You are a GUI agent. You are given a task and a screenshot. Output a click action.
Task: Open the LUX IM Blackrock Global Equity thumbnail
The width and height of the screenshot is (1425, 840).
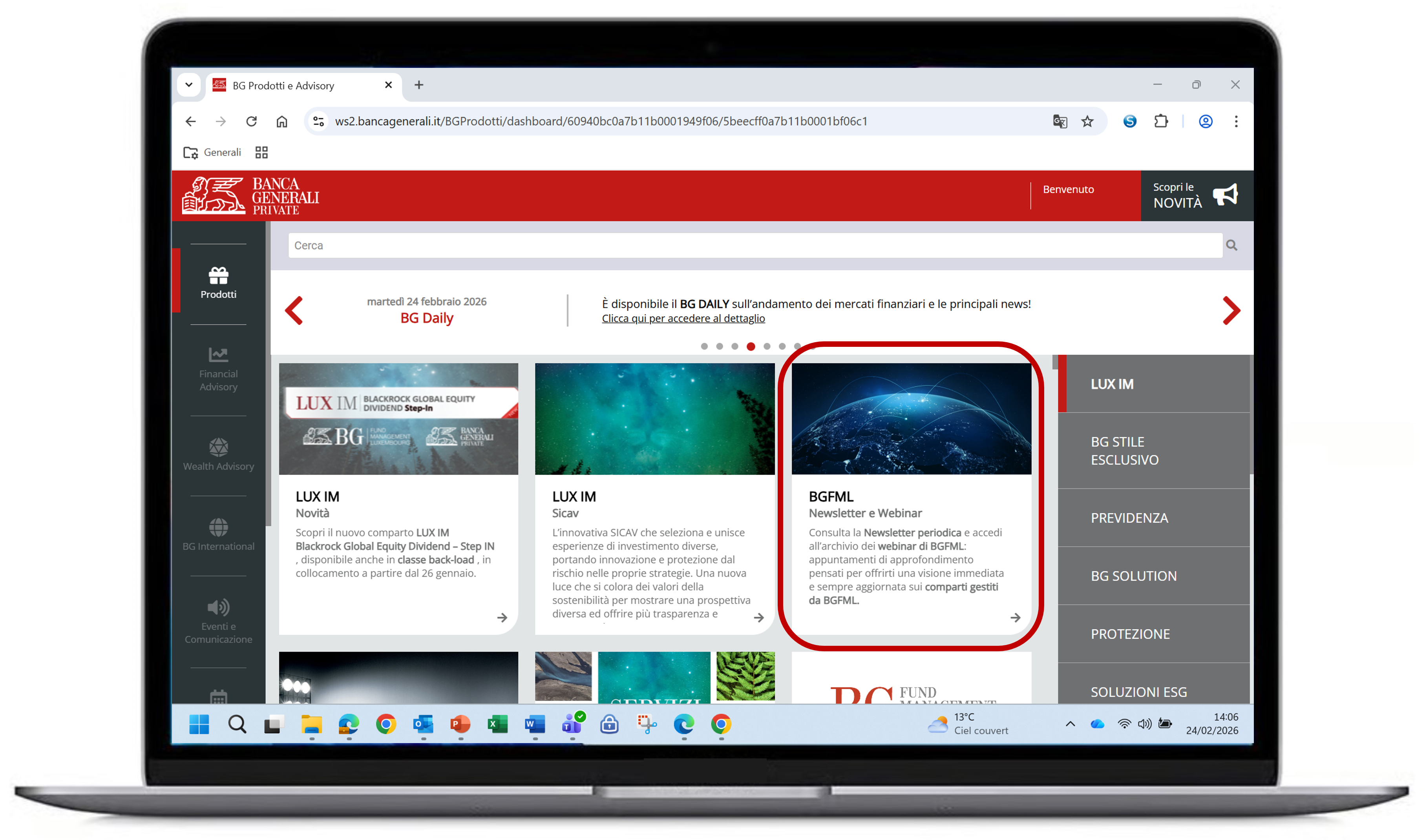[398, 419]
